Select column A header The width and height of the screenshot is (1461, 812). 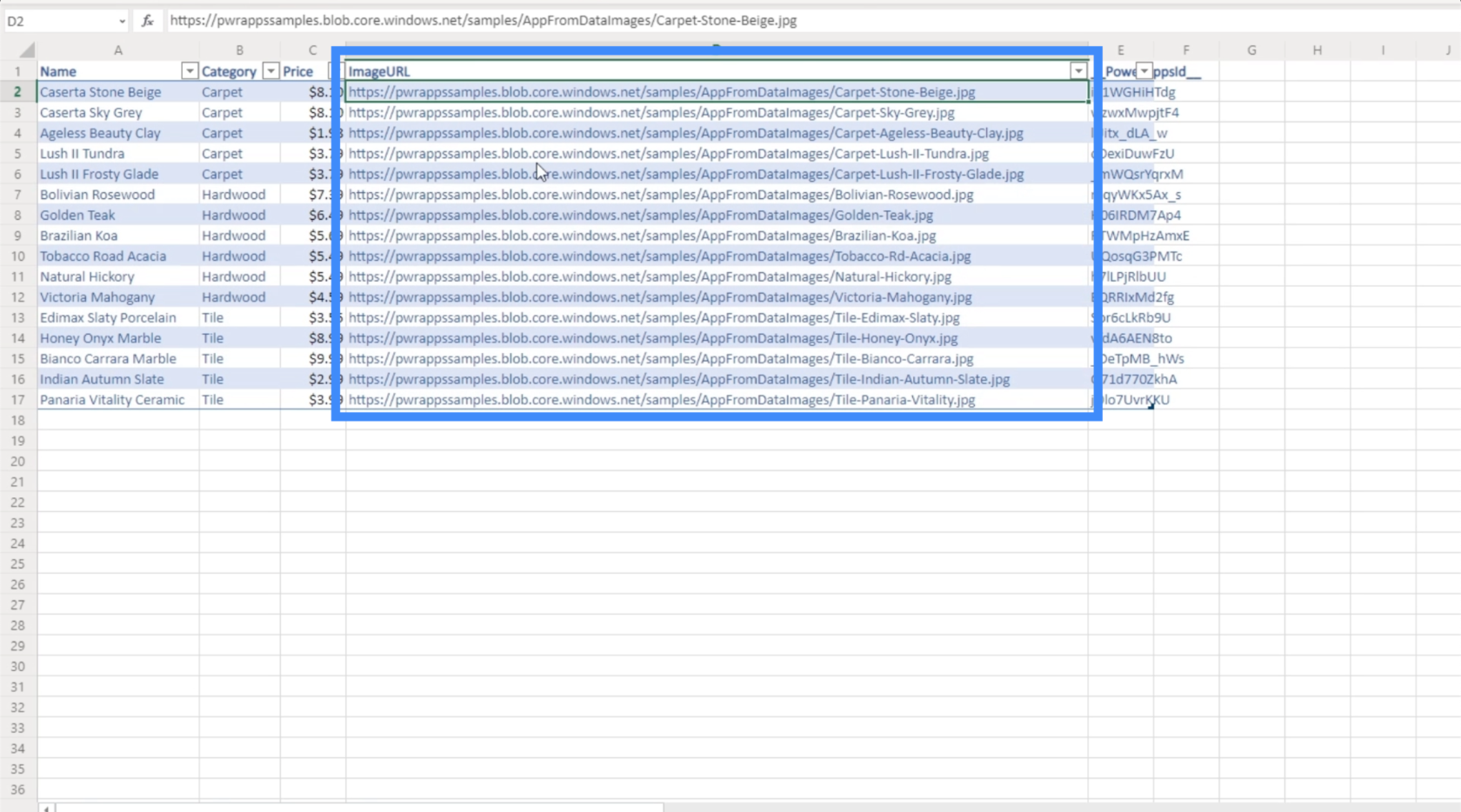(x=118, y=50)
